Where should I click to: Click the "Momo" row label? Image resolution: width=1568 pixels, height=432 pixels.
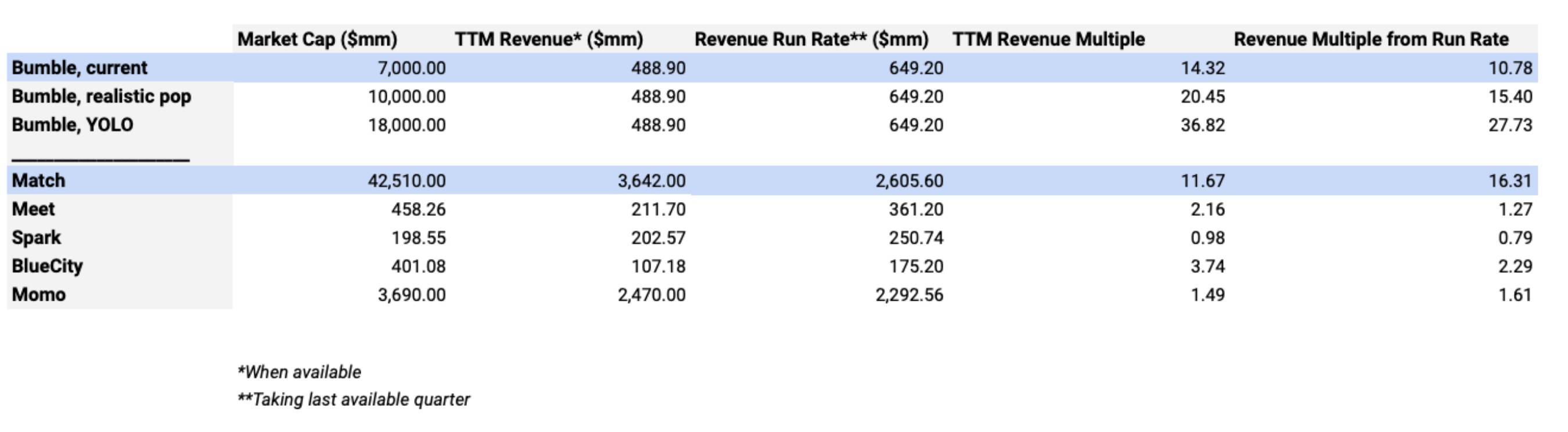click(x=38, y=294)
